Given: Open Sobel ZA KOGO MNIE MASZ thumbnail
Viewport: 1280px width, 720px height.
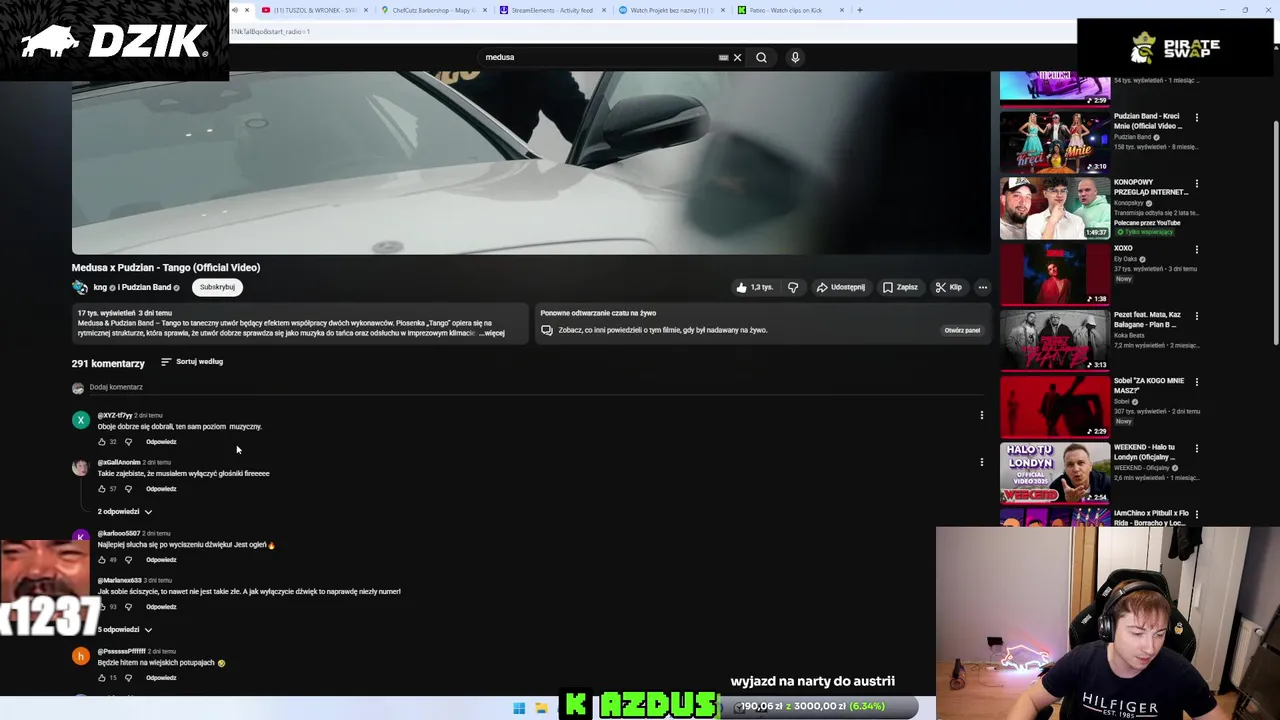Looking at the screenshot, I should point(1055,406).
